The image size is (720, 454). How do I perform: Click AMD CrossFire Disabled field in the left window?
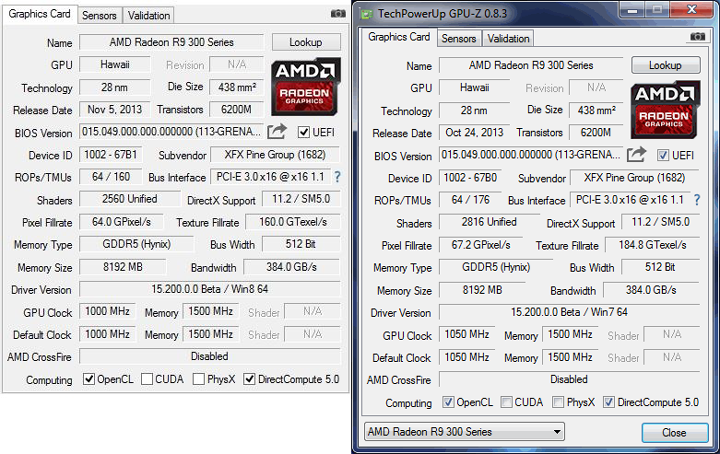(210, 356)
